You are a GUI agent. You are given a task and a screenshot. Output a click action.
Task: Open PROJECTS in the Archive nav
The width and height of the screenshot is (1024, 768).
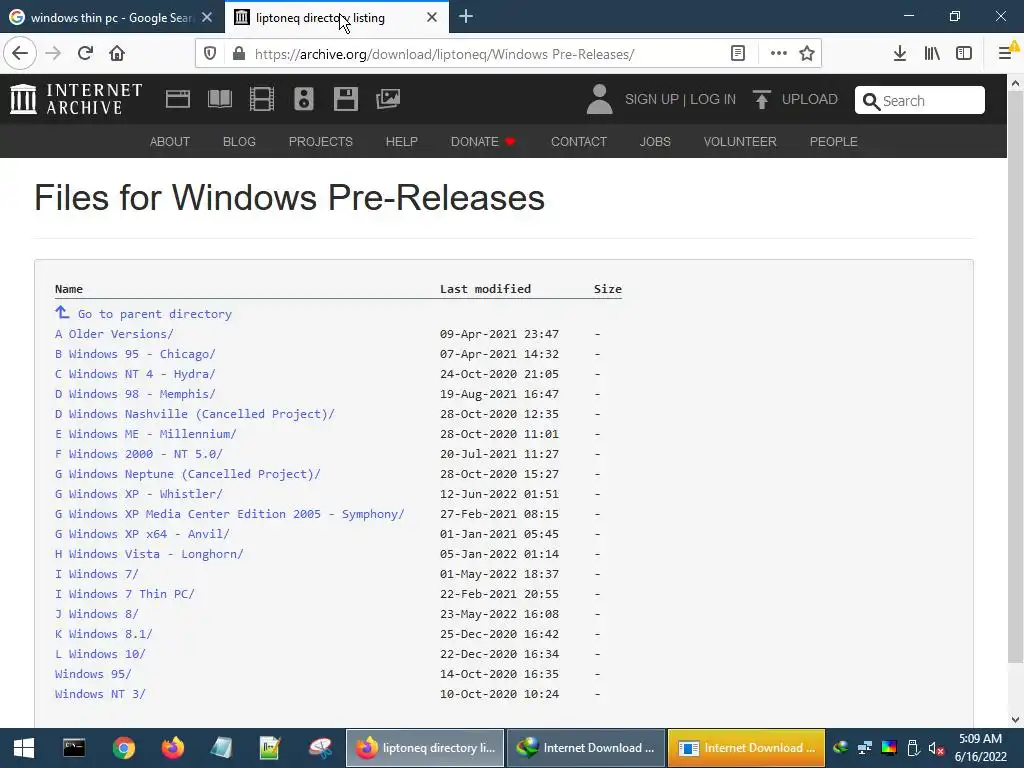pos(321,142)
